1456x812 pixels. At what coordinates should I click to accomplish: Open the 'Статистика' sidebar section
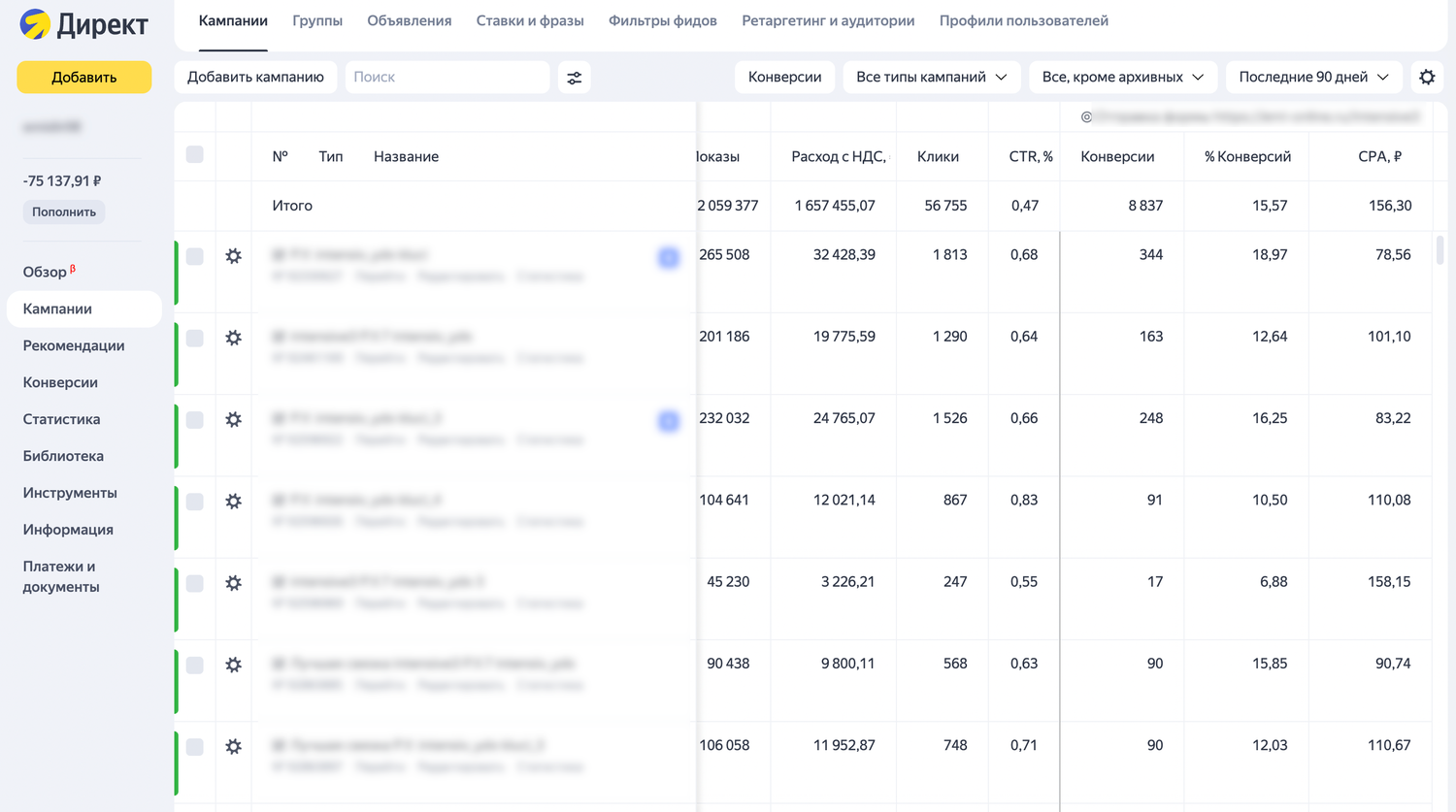(x=61, y=419)
